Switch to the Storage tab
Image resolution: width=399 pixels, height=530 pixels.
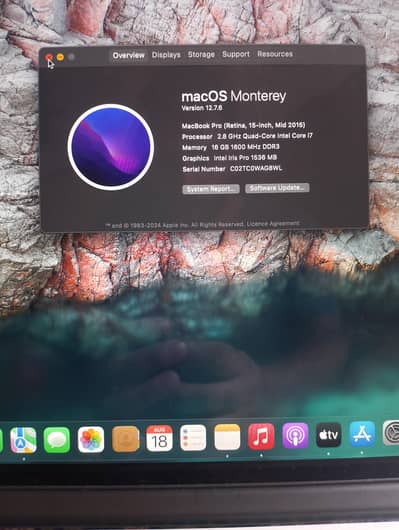click(201, 54)
